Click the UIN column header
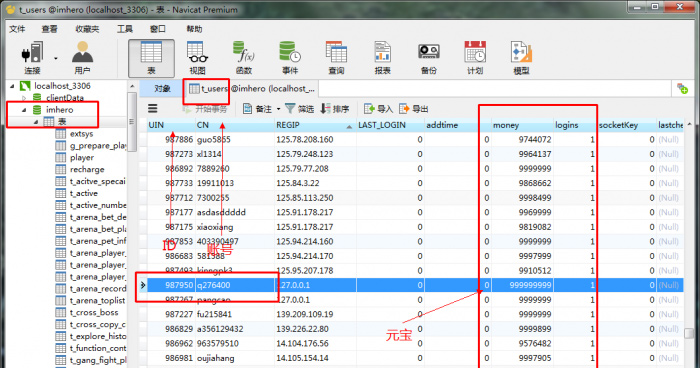Screen dimensions: 700x368 (171, 125)
